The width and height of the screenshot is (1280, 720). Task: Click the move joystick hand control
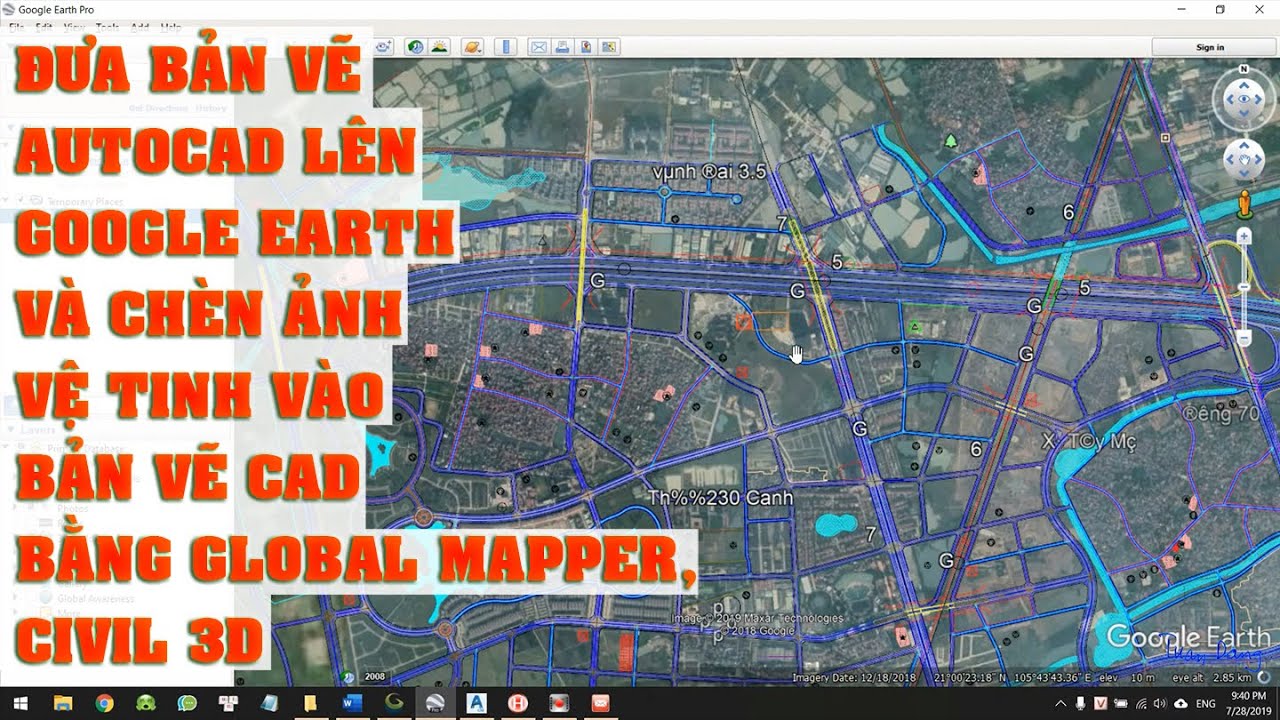coord(1245,158)
